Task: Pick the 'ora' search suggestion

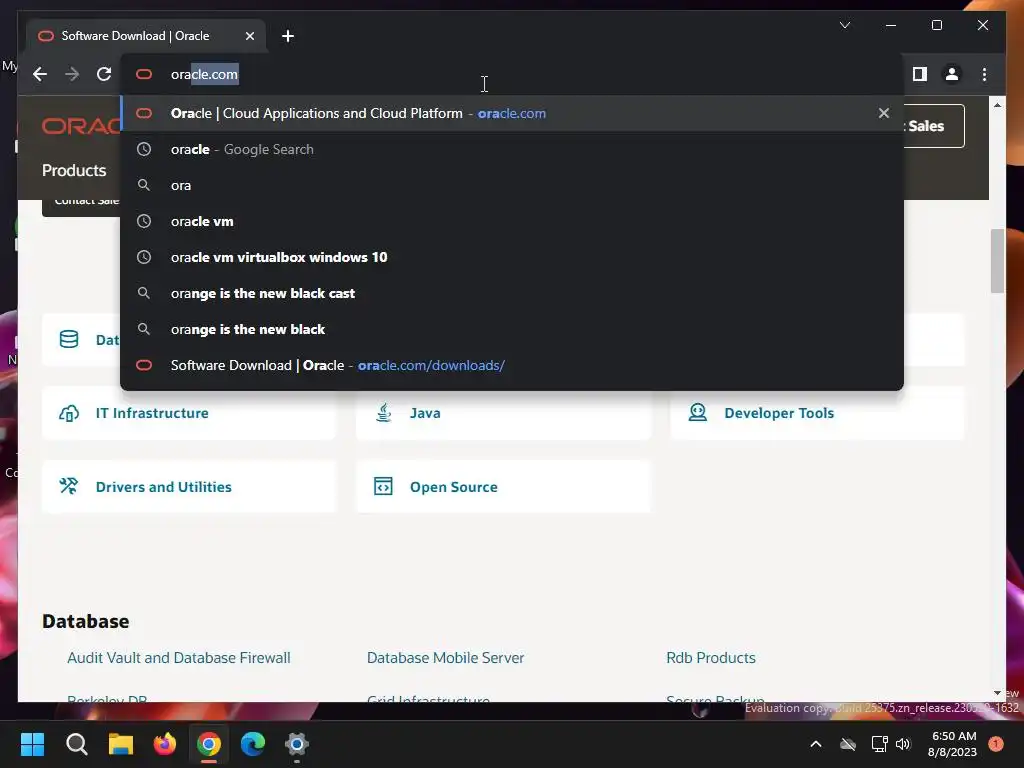Action: (512, 185)
